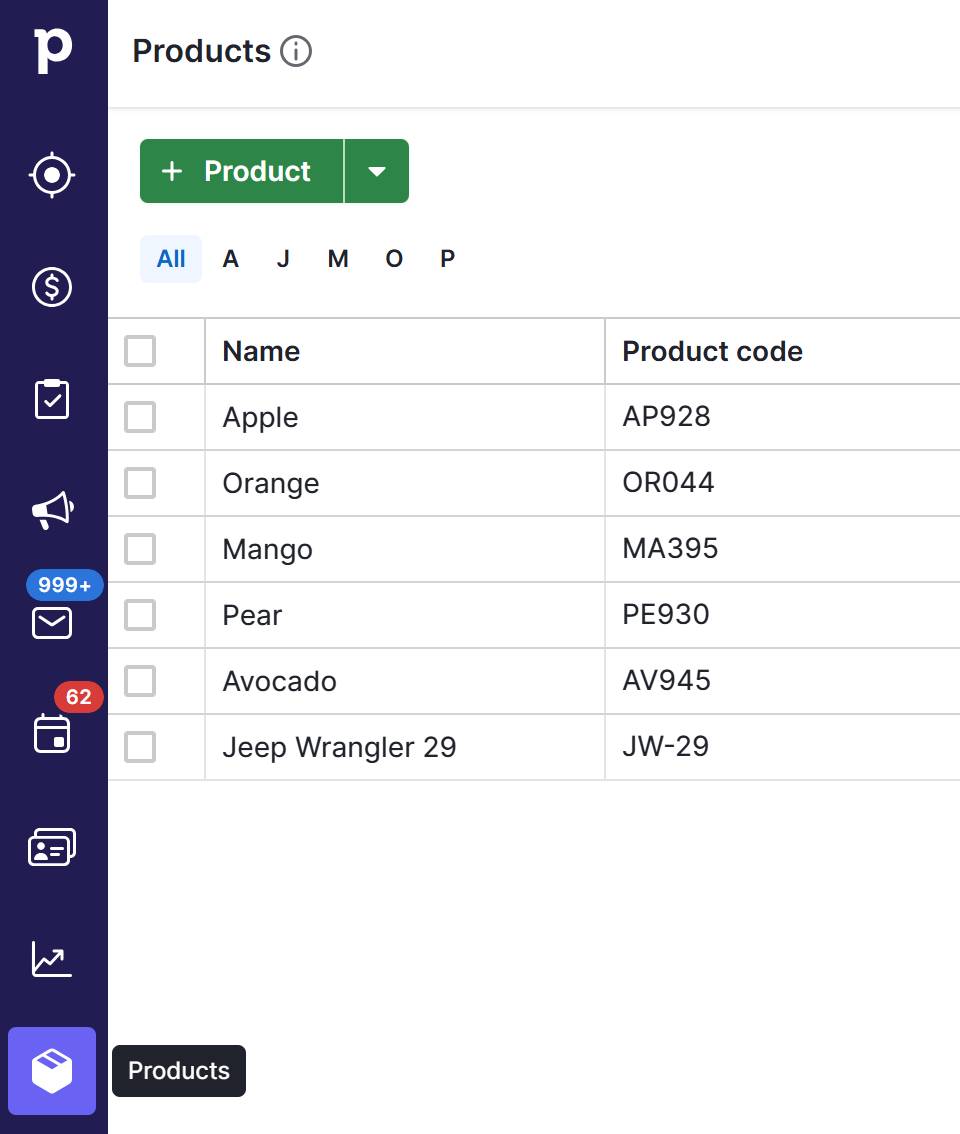Click product code JW-29

(666, 746)
